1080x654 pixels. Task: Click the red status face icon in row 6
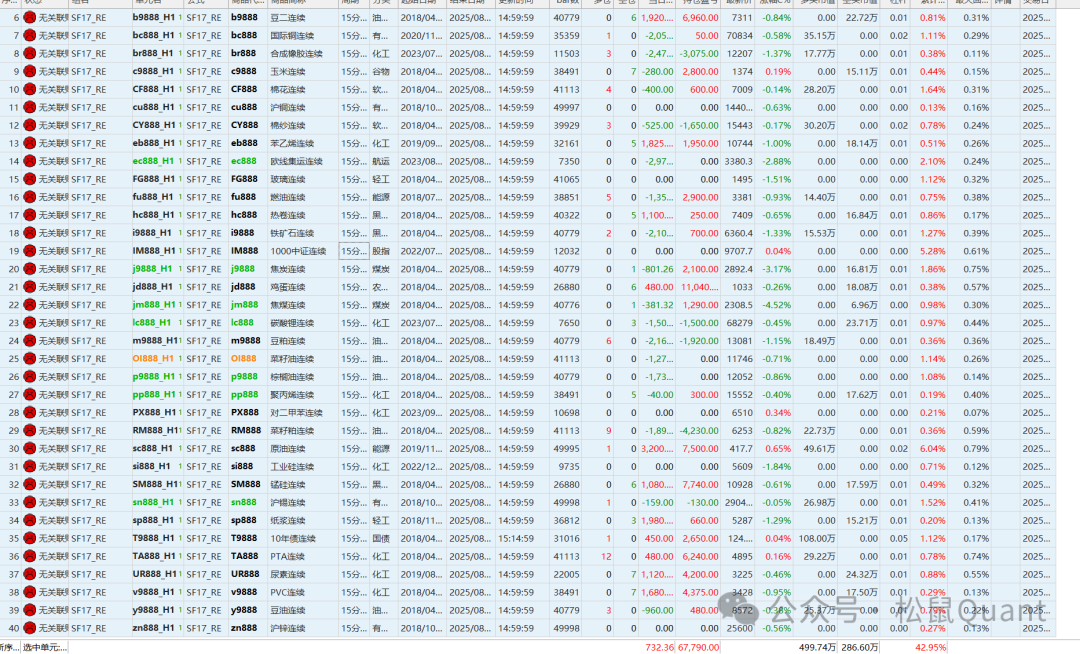29,18
